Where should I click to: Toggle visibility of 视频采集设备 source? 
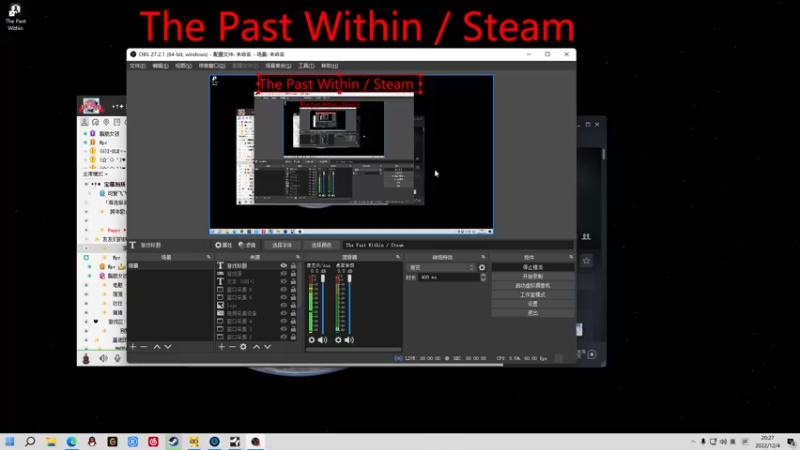pos(284,313)
